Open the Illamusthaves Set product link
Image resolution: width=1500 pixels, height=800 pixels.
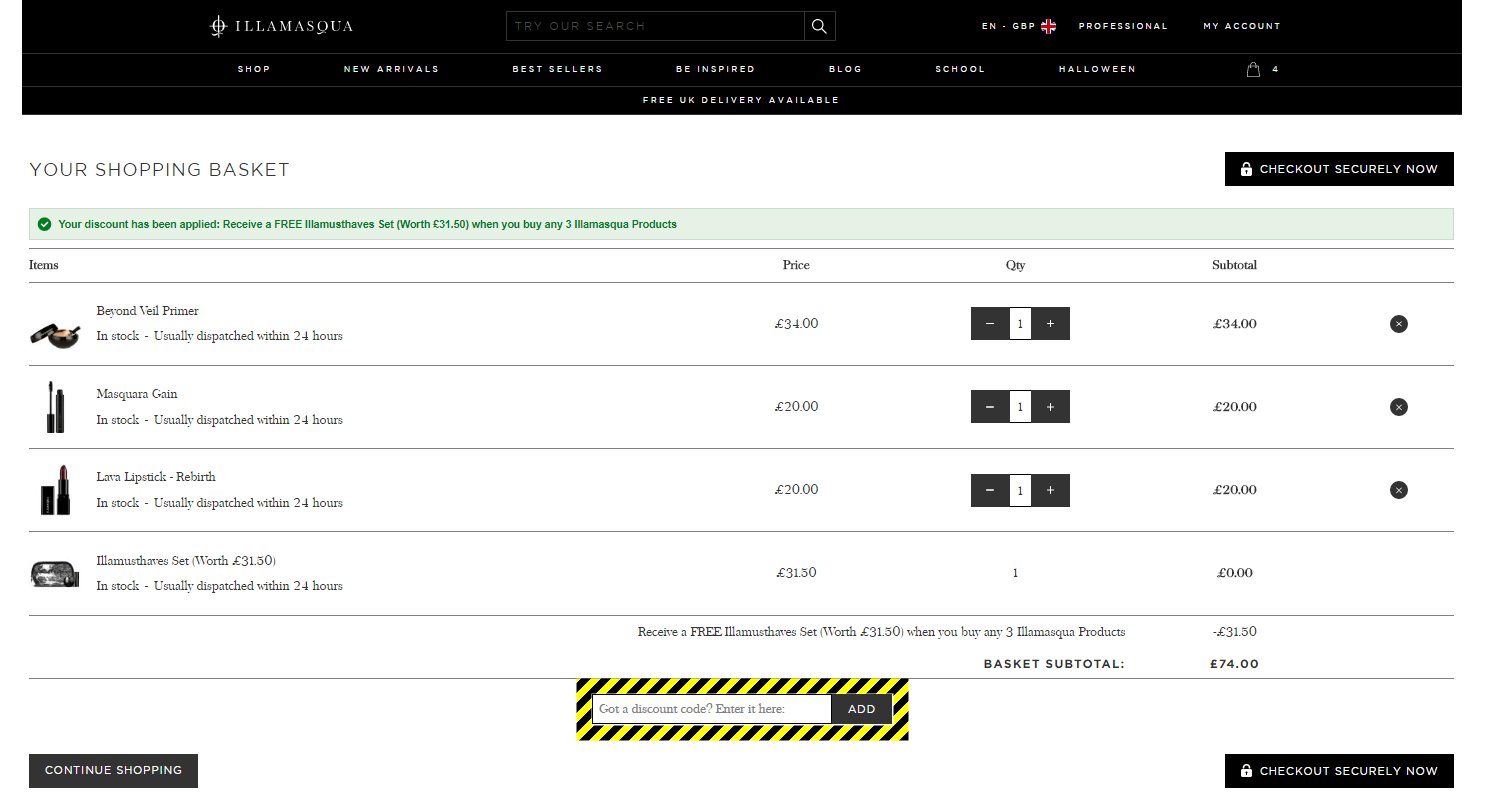pos(185,561)
